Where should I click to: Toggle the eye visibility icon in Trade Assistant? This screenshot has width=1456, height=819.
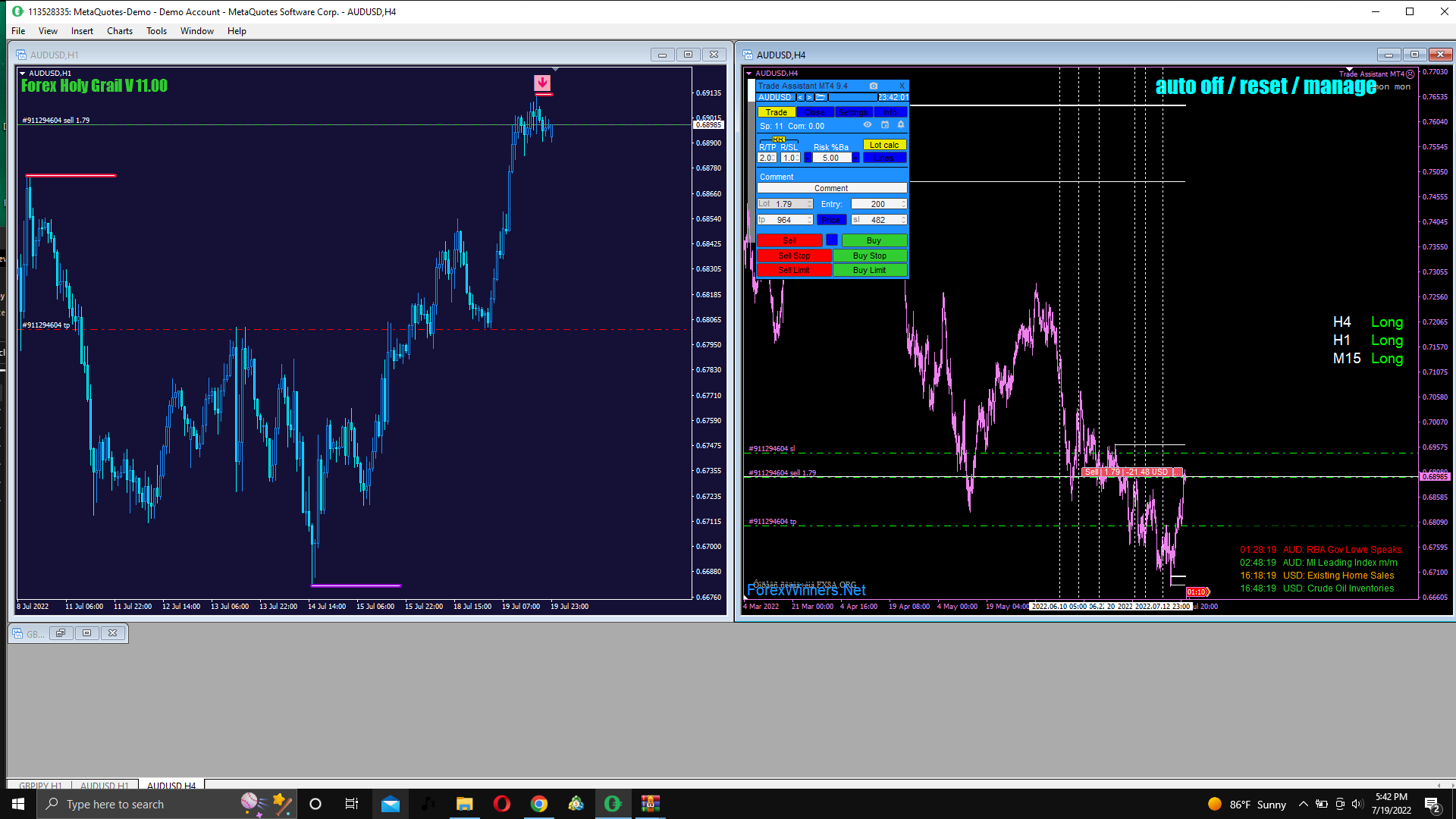868,125
